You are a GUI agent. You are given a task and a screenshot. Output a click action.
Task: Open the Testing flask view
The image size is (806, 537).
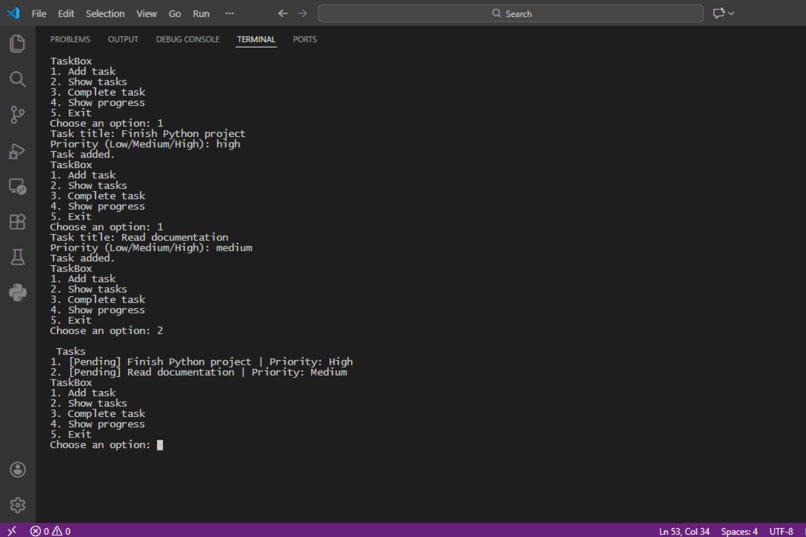click(x=17, y=257)
